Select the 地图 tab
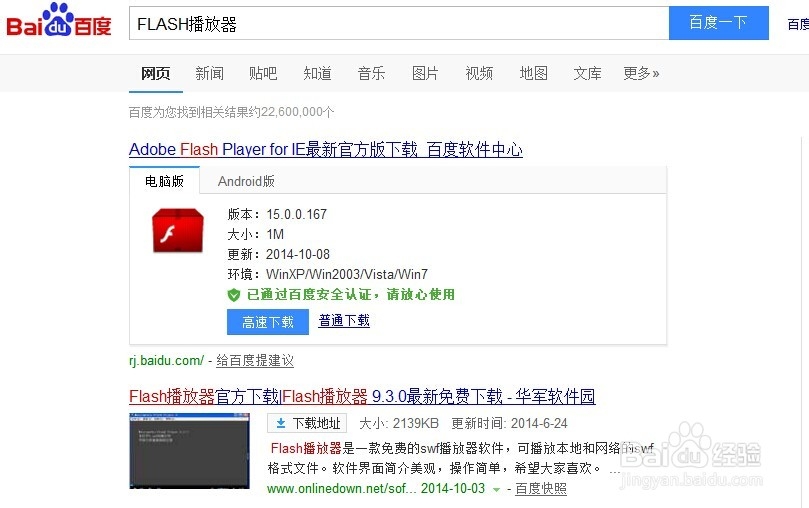 [x=533, y=73]
